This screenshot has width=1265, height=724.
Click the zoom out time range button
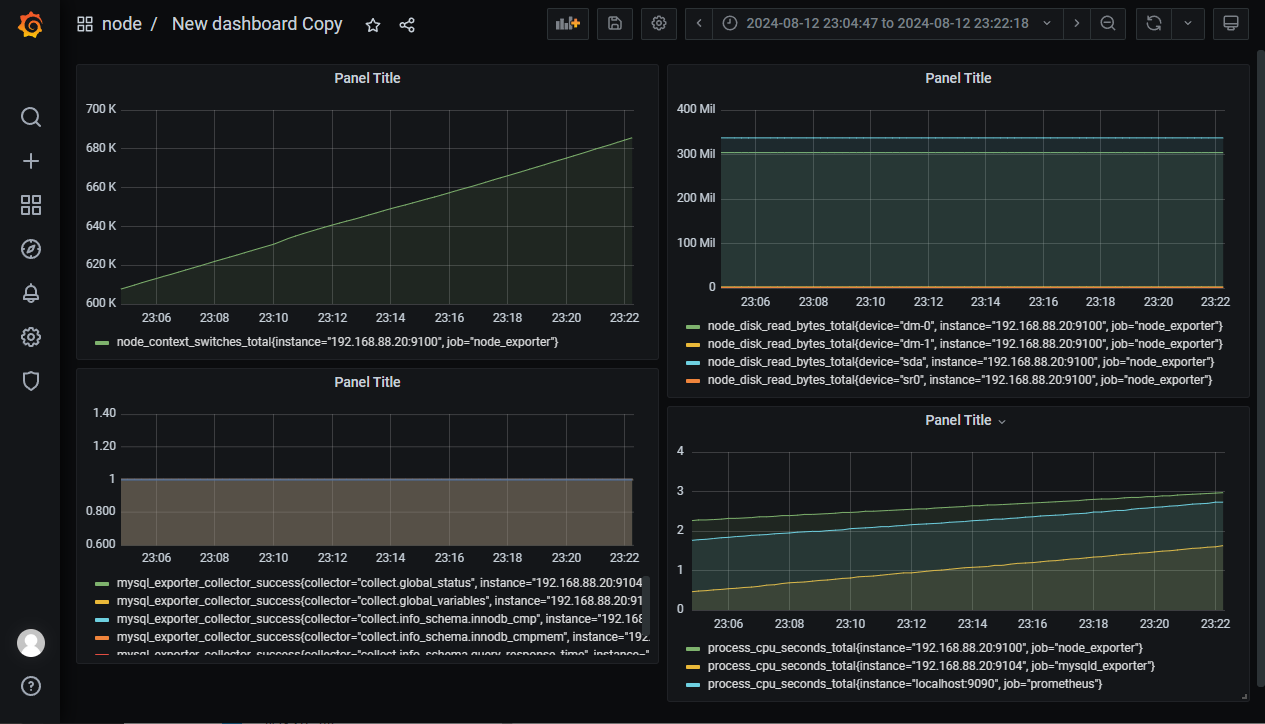pyautogui.click(x=1108, y=24)
